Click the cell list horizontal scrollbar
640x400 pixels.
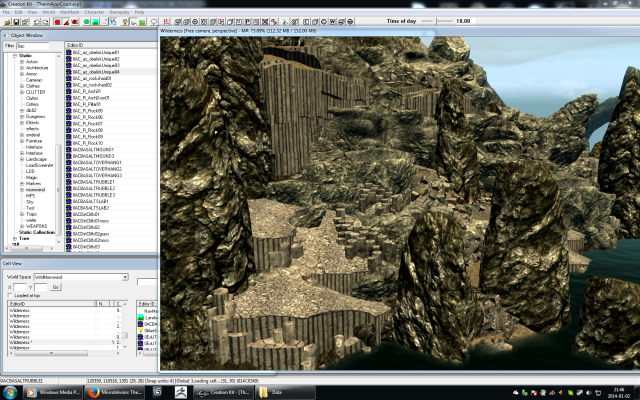tap(51, 353)
